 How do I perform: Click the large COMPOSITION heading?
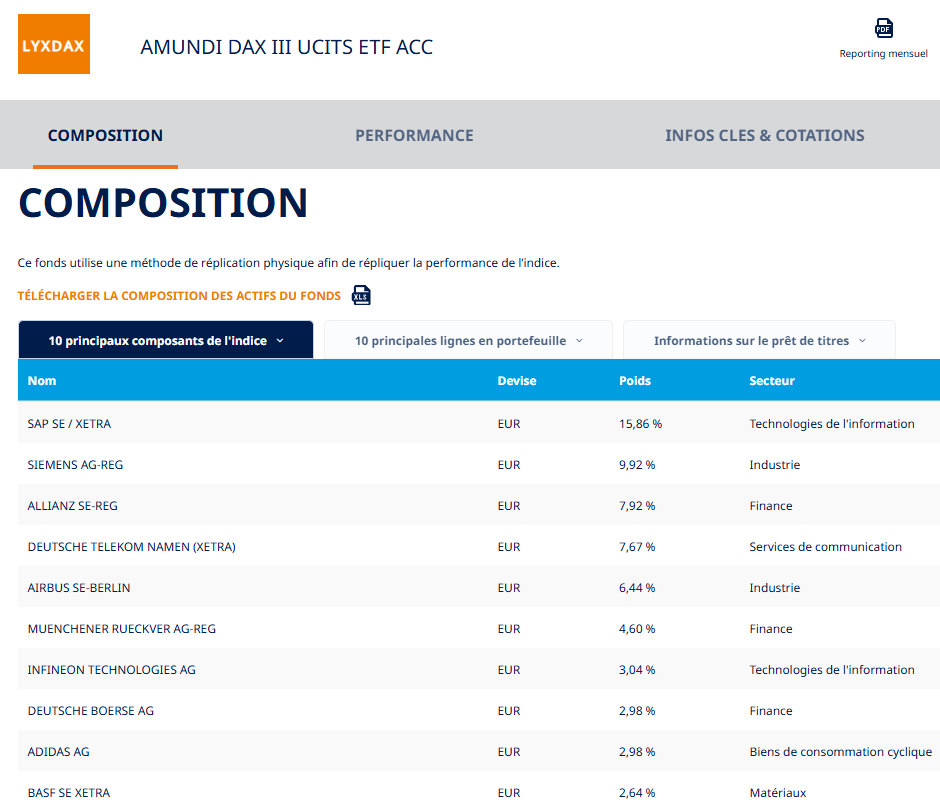163,203
